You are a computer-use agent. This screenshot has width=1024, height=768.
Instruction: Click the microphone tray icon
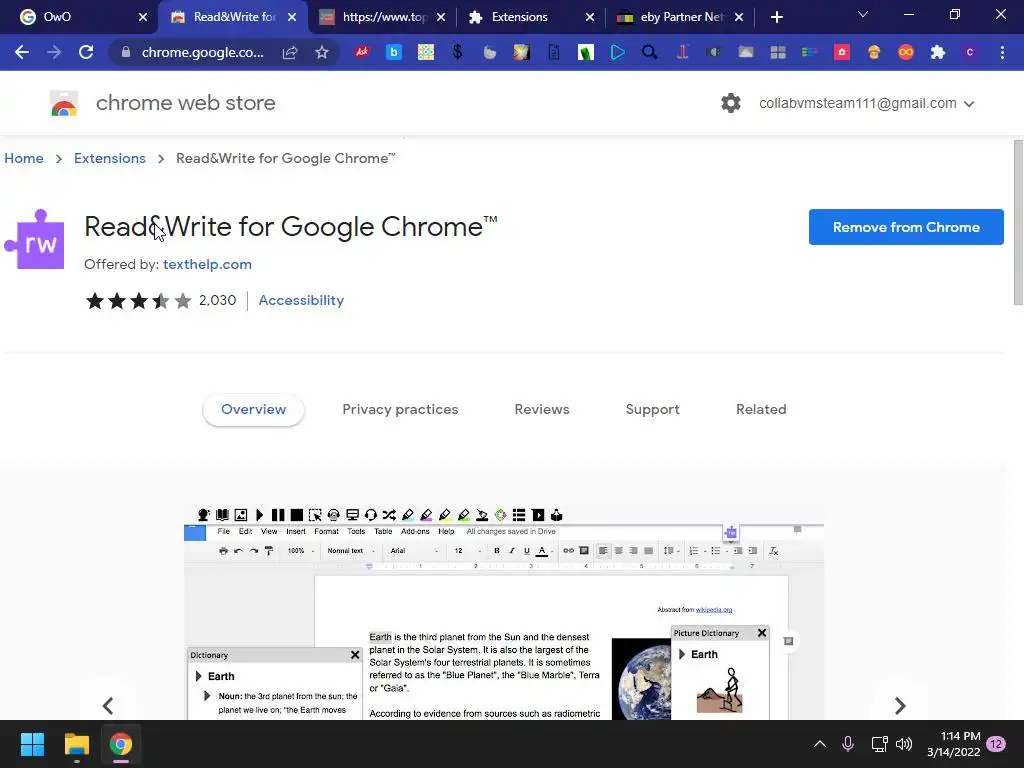[848, 744]
